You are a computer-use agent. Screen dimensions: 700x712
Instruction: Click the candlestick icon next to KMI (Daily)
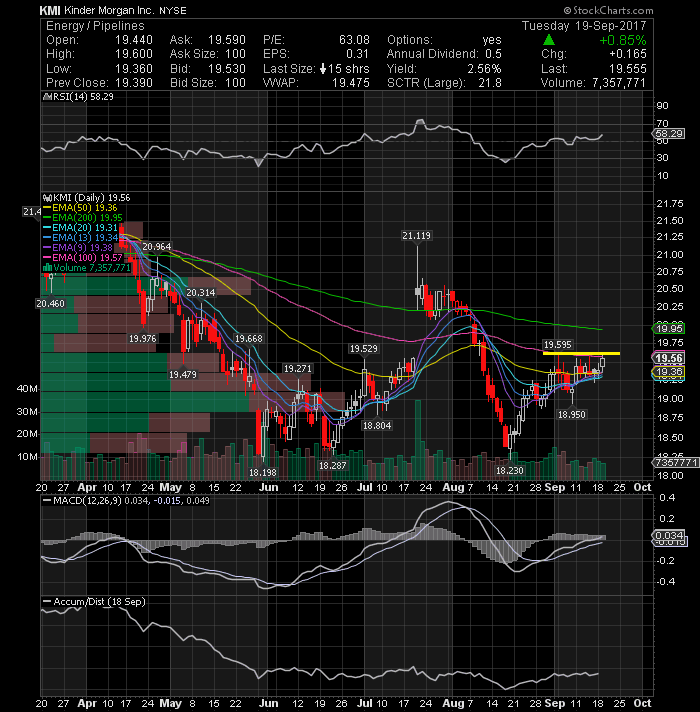pyautogui.click(x=47, y=198)
